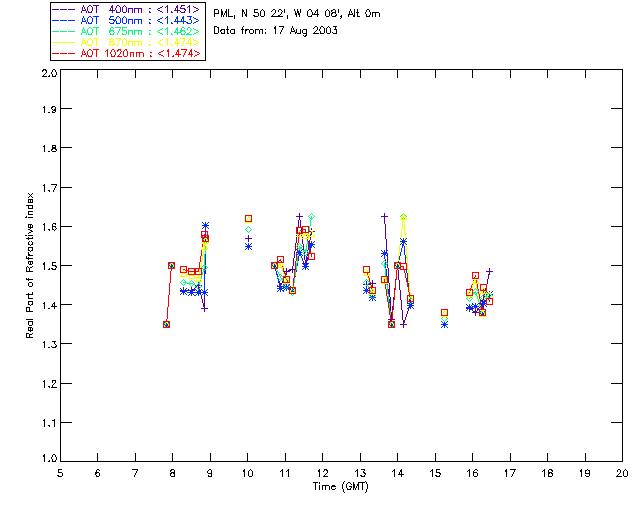Click the y-axis tick label 1.9
The height and width of the screenshot is (512, 640).
pos(49,109)
